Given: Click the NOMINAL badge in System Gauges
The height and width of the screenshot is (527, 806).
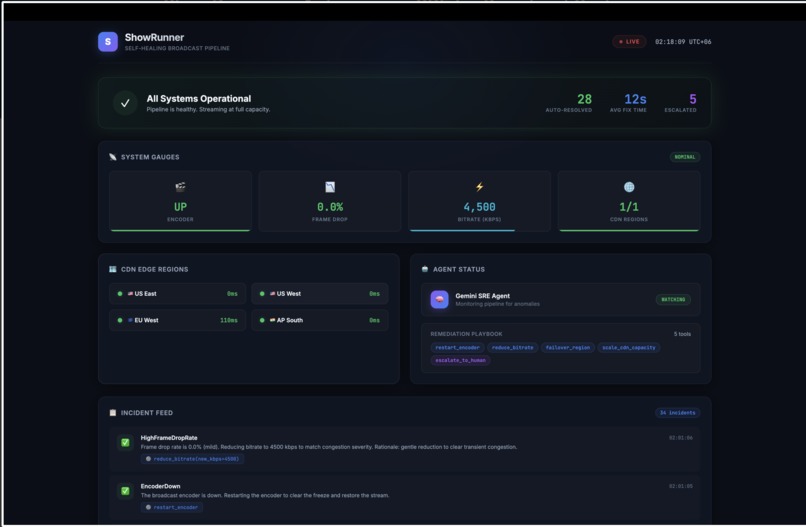Looking at the screenshot, I should tap(685, 157).
